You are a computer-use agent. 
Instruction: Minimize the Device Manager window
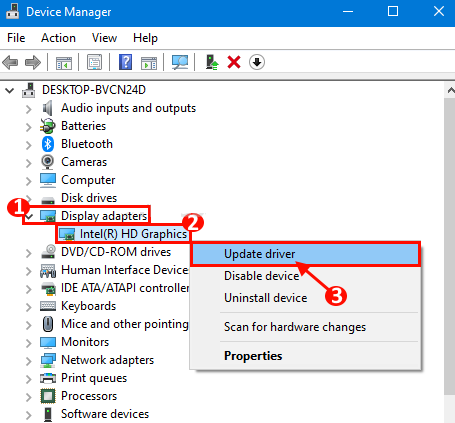(348, 12)
